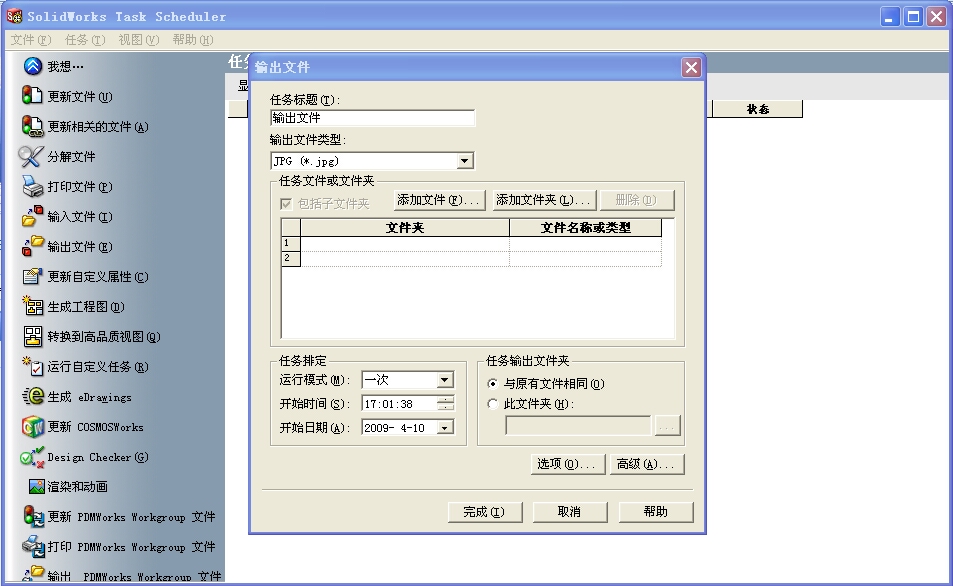Click the 状态 column header in main window
The width and height of the screenshot is (953, 586).
757,109
